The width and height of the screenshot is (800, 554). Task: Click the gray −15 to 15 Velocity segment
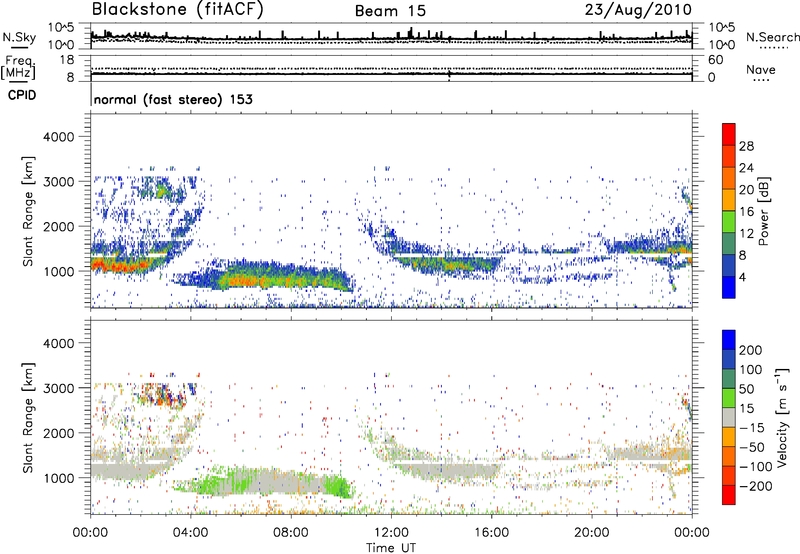(729, 417)
